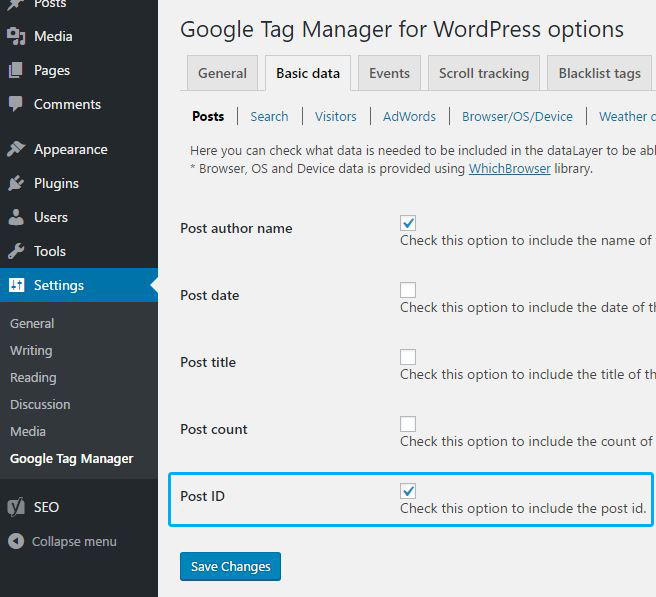Open Media settings submenu item

28,431
